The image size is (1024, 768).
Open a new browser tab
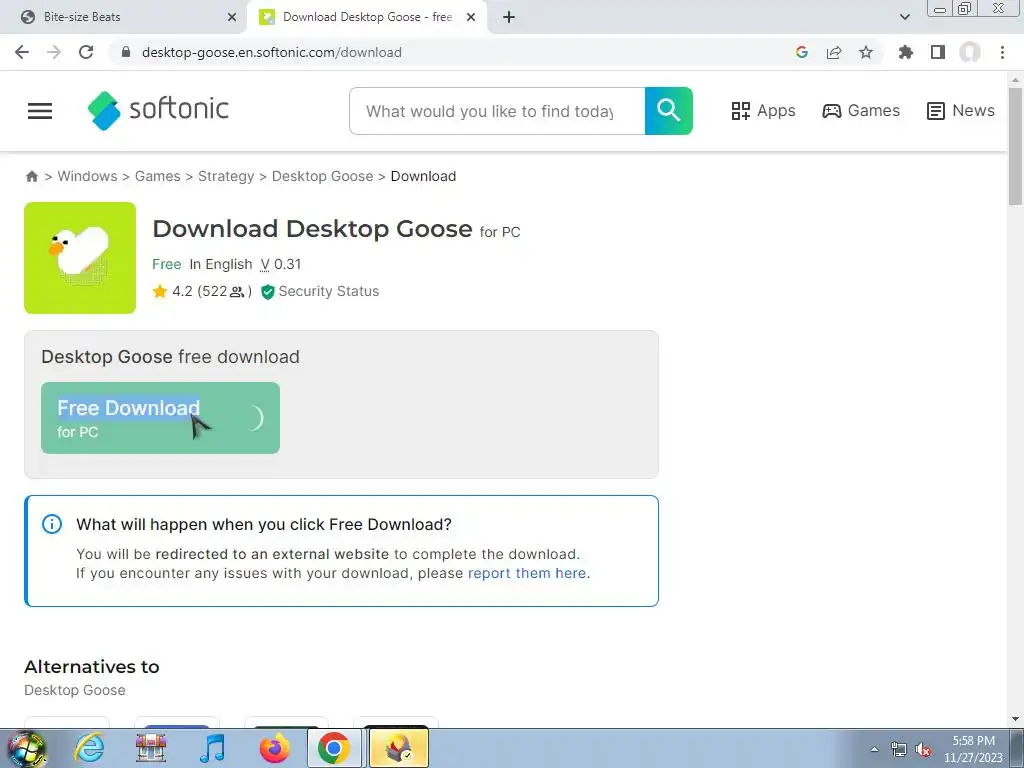coord(509,17)
